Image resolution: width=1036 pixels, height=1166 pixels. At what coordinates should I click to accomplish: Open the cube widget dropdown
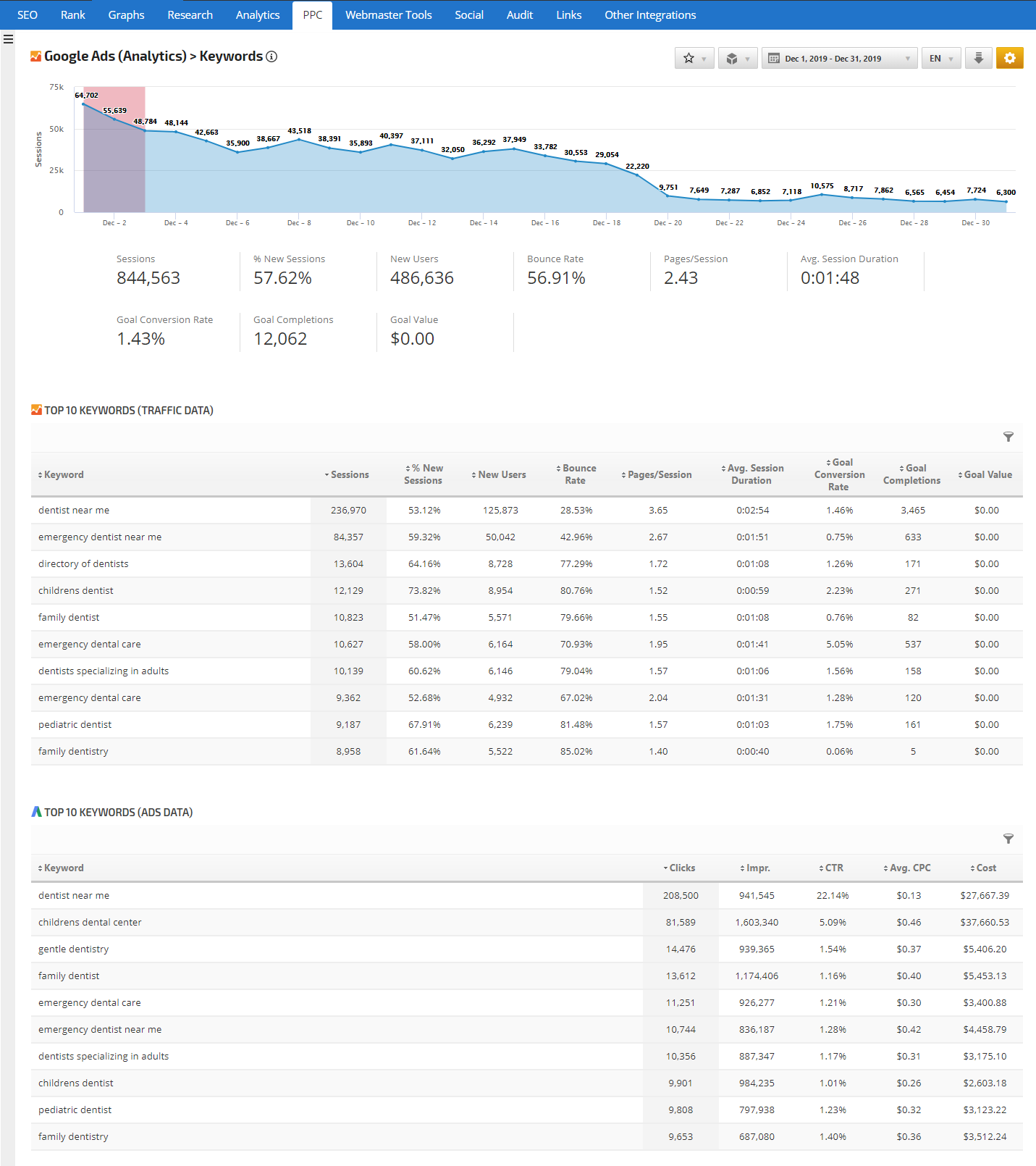(x=738, y=59)
